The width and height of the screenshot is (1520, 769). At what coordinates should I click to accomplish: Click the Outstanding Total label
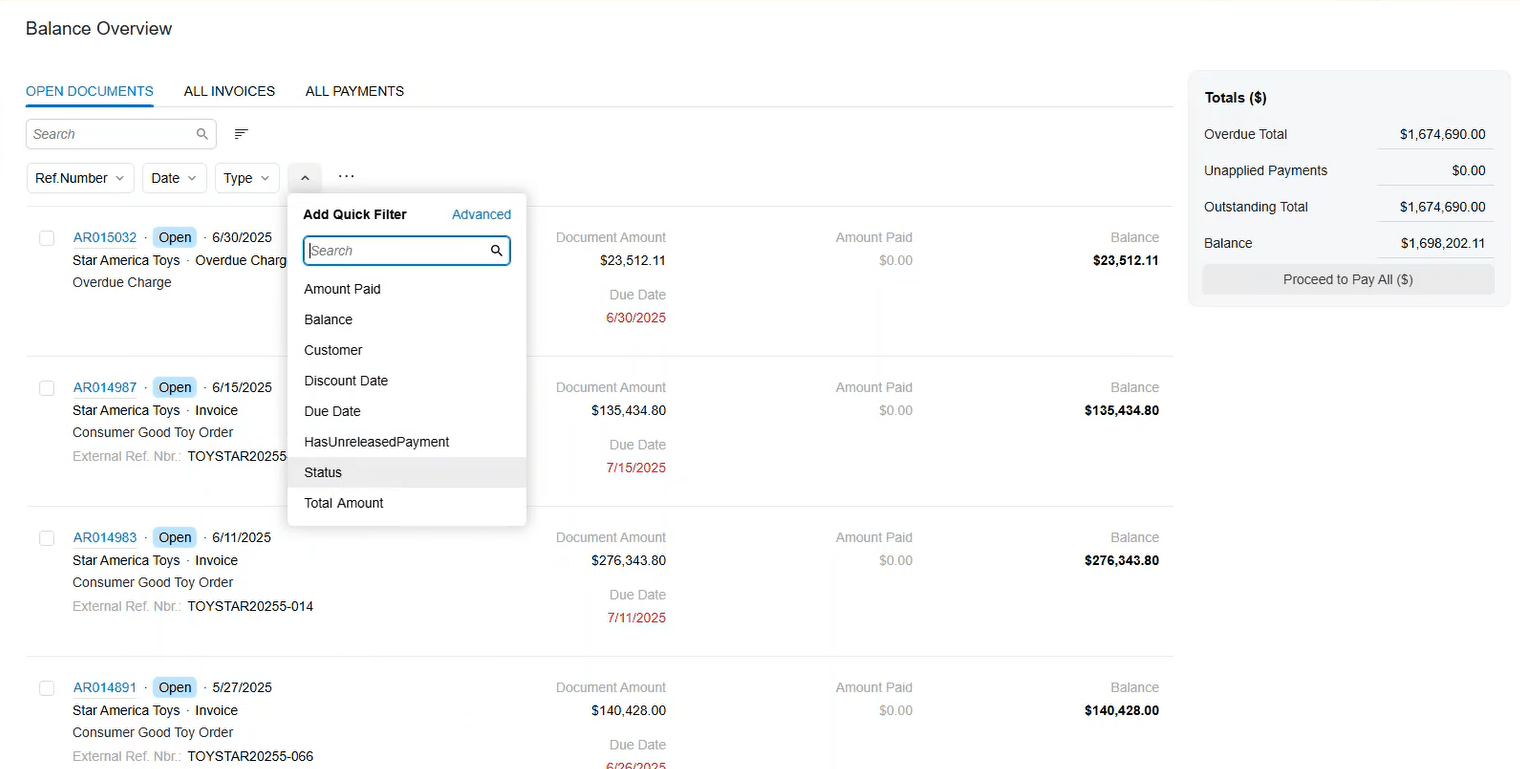[x=1256, y=207]
